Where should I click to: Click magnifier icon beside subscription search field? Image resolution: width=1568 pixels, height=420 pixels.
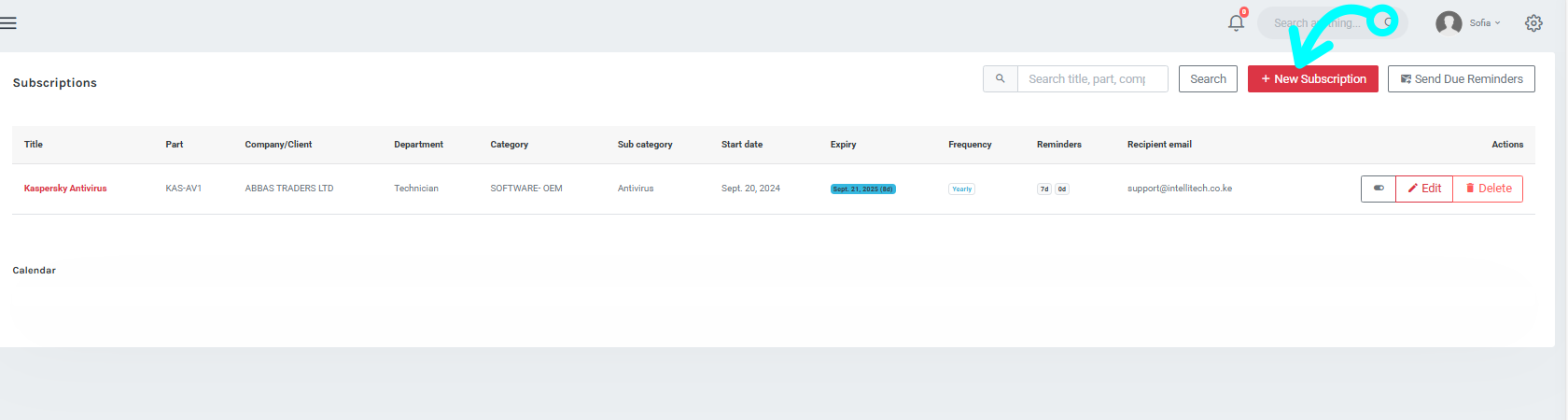pyautogui.click(x=1000, y=79)
